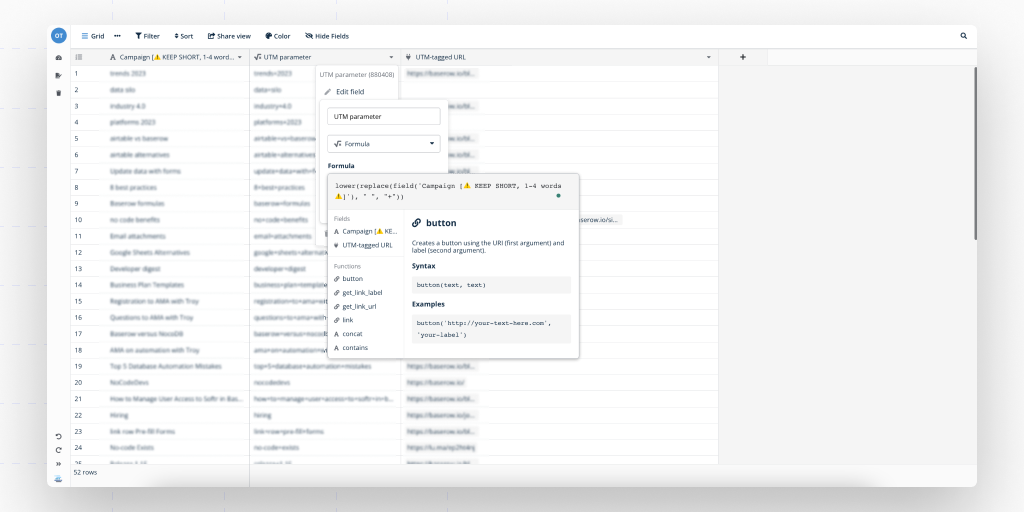Click the field name input box
The height and width of the screenshot is (512, 1024).
[384, 116]
